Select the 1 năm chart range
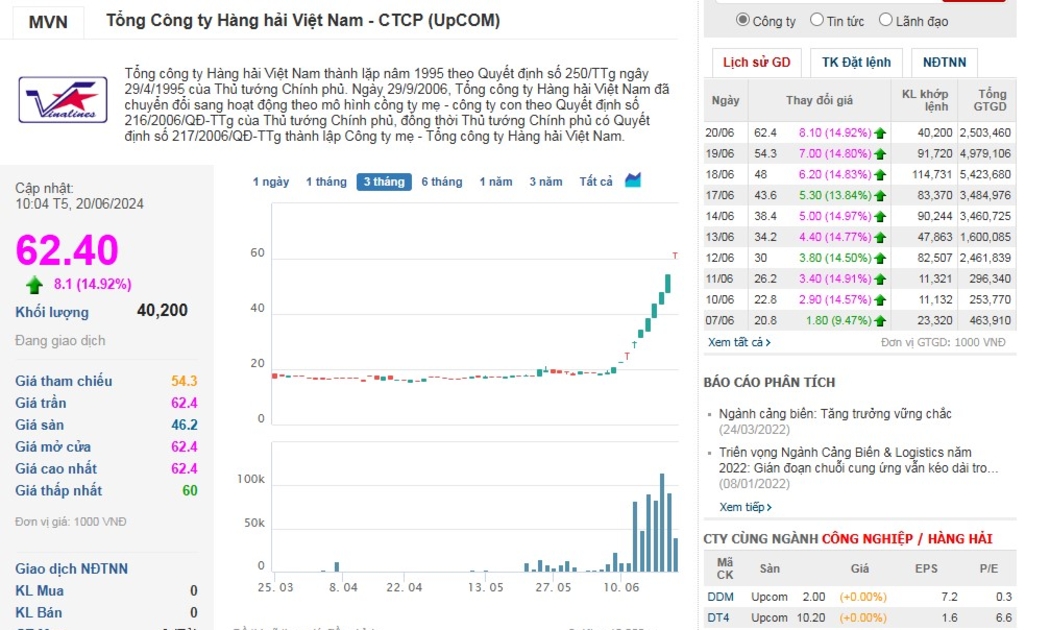This screenshot has height=630, width=1050. [x=496, y=182]
